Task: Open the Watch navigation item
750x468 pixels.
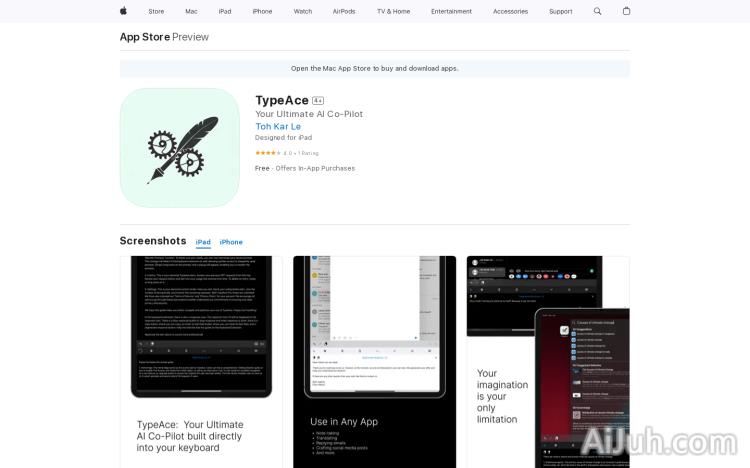Action: click(302, 11)
